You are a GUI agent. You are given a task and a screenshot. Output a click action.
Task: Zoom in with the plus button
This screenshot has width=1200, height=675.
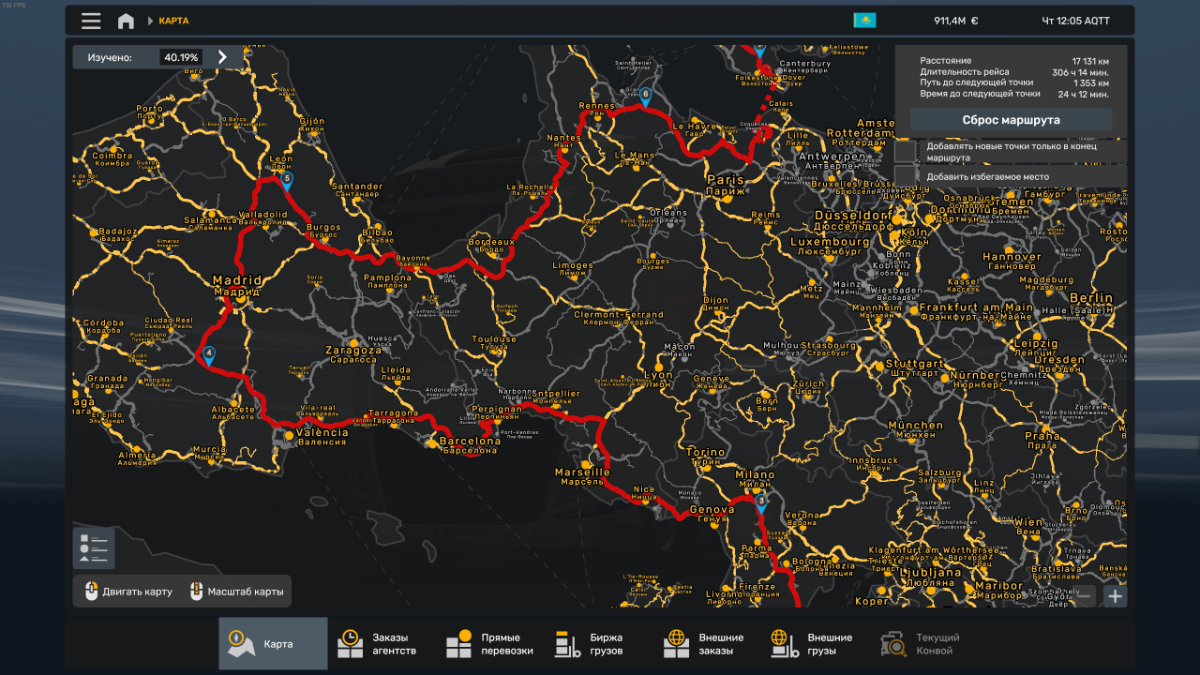click(1115, 596)
